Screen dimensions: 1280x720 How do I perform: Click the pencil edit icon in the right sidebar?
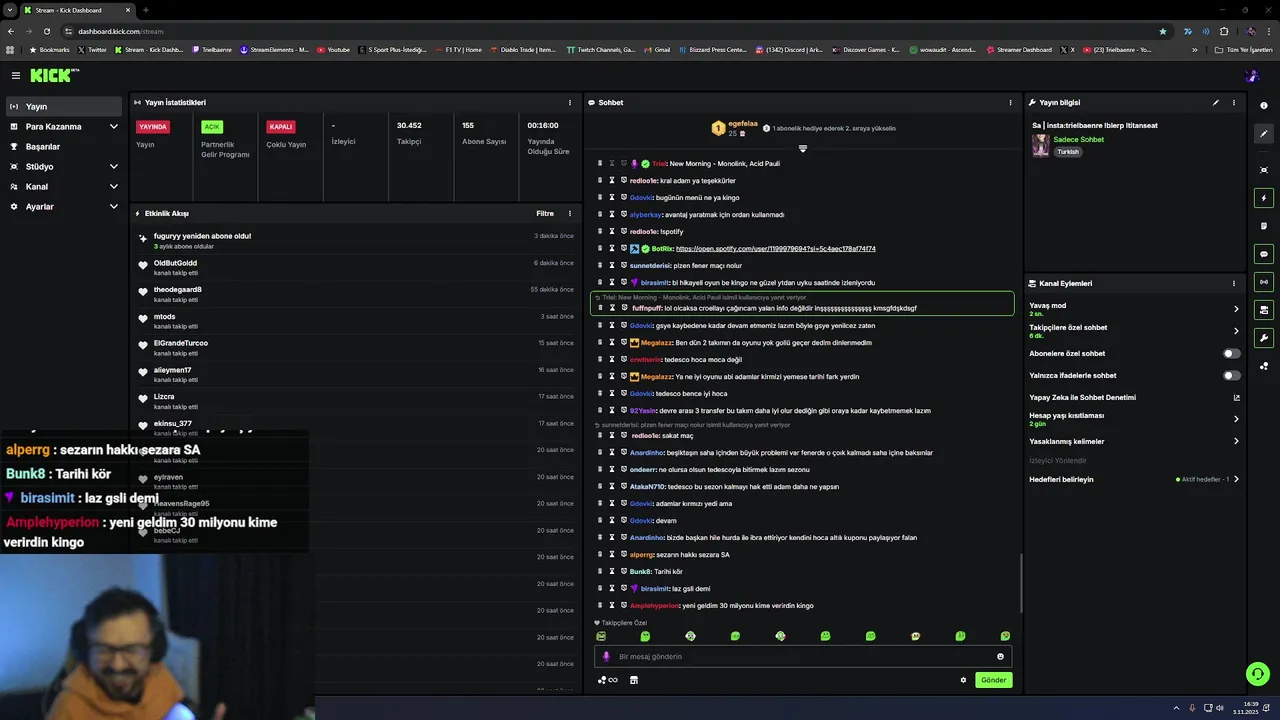[x=1264, y=133]
